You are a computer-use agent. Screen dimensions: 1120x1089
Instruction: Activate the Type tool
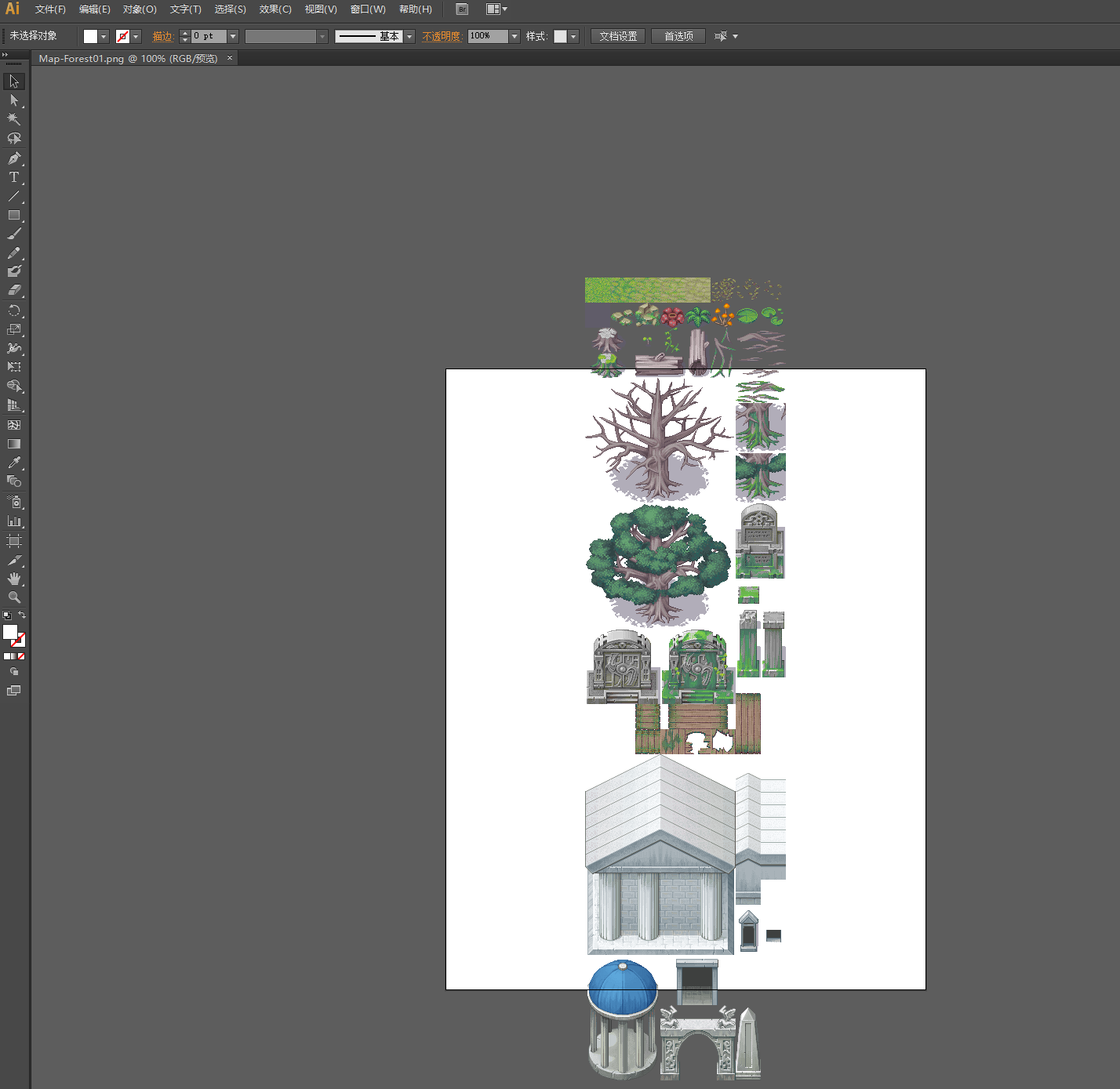point(14,177)
